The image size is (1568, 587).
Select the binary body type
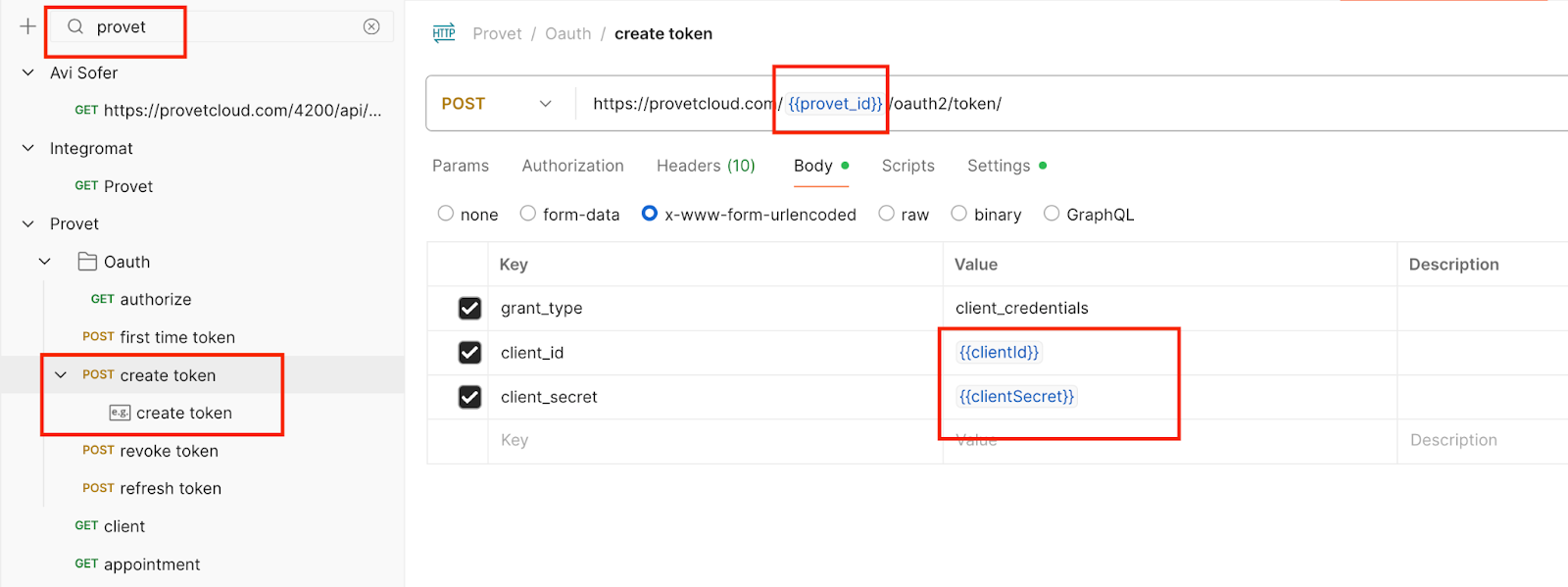[x=959, y=214]
